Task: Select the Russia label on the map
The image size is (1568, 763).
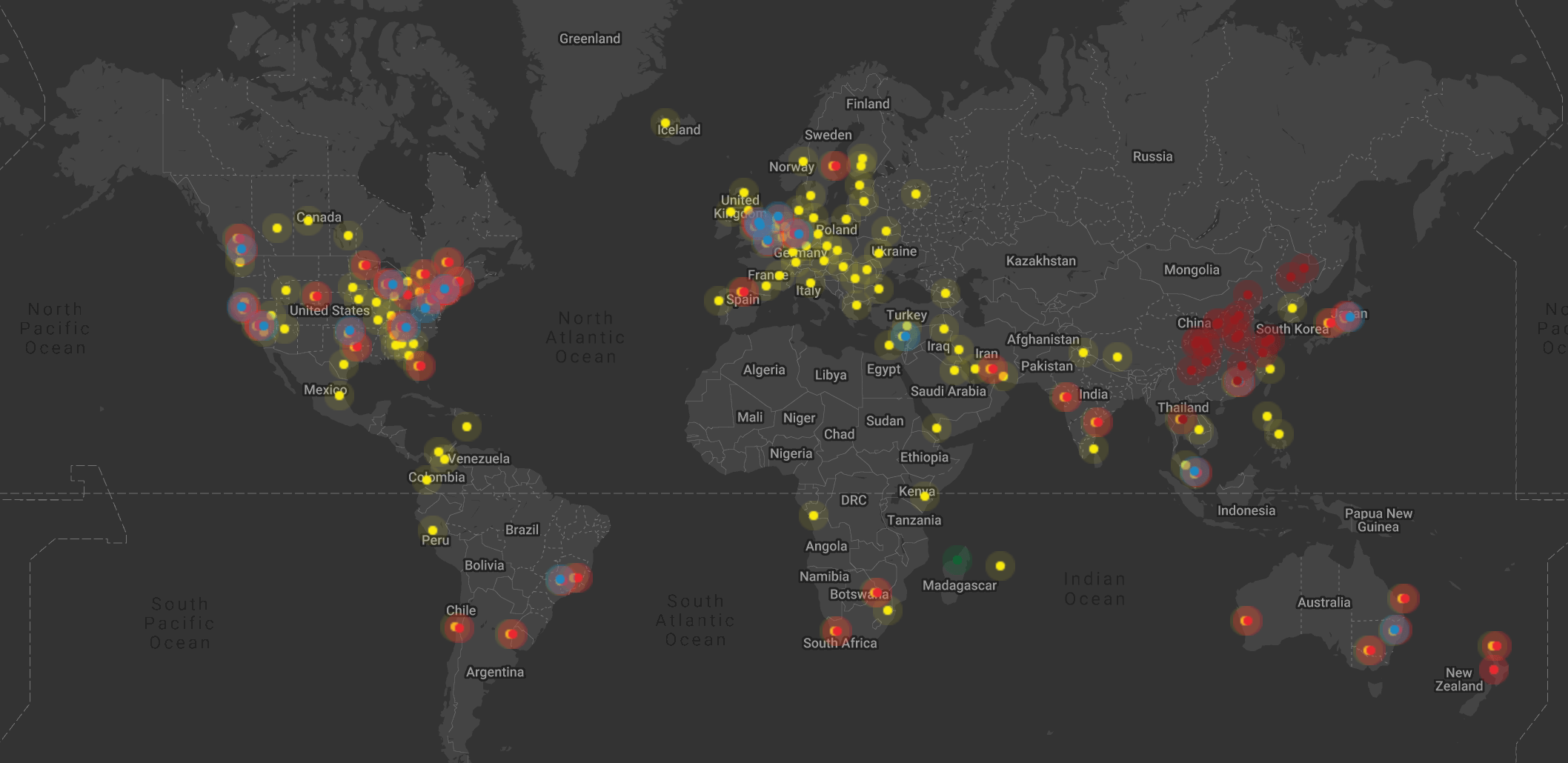Action: point(1152,156)
